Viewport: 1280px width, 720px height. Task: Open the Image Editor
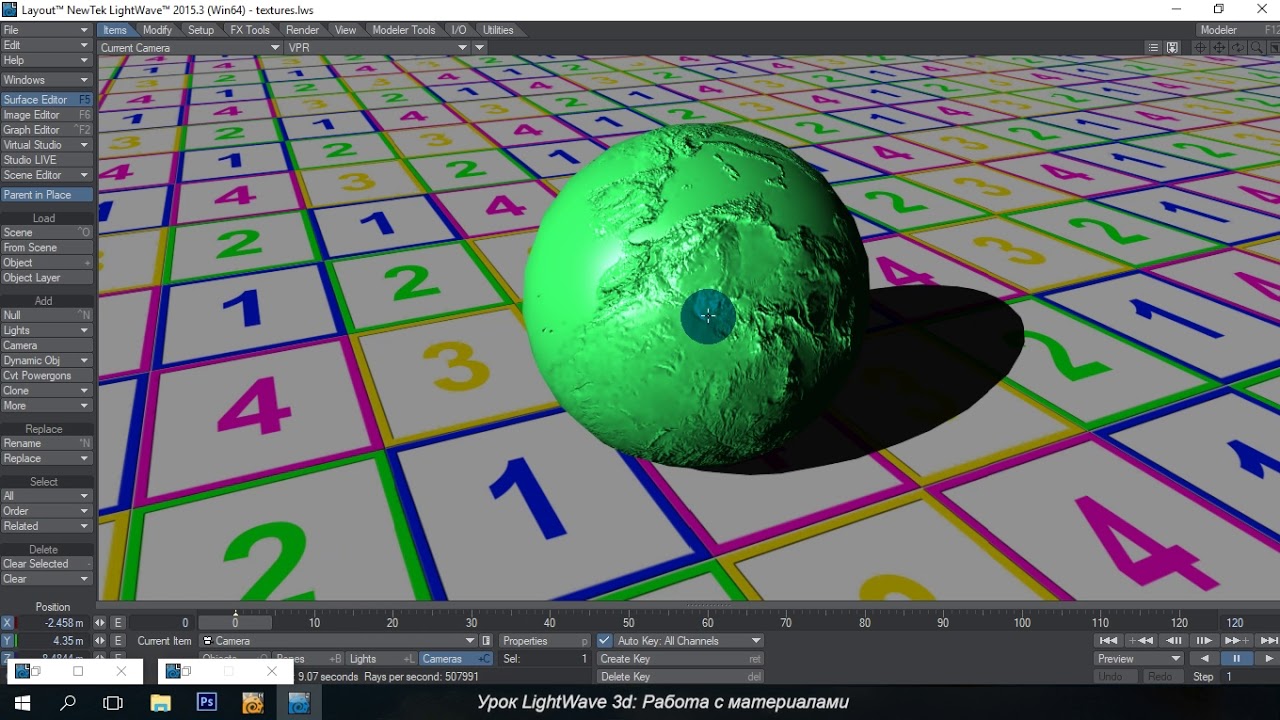[47, 115]
